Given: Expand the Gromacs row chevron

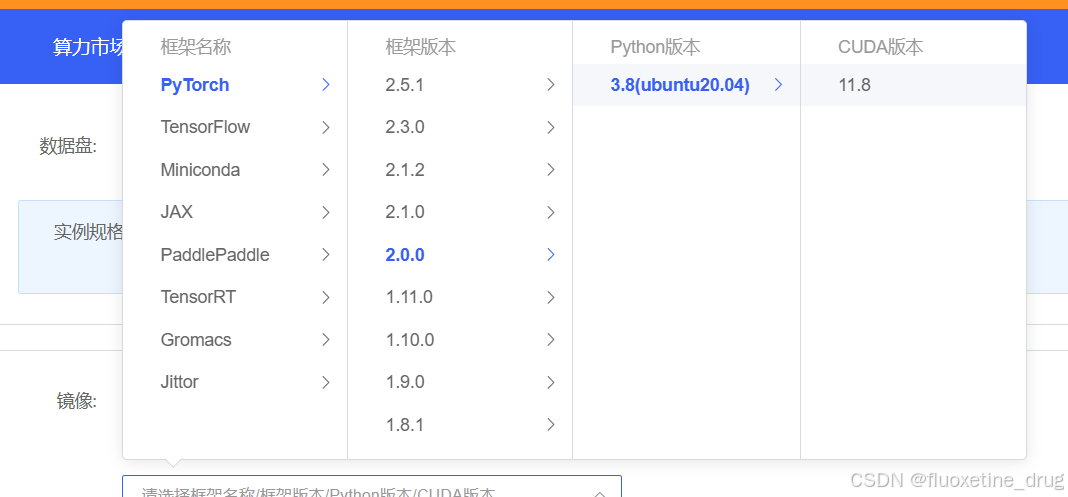Looking at the screenshot, I should (326, 339).
